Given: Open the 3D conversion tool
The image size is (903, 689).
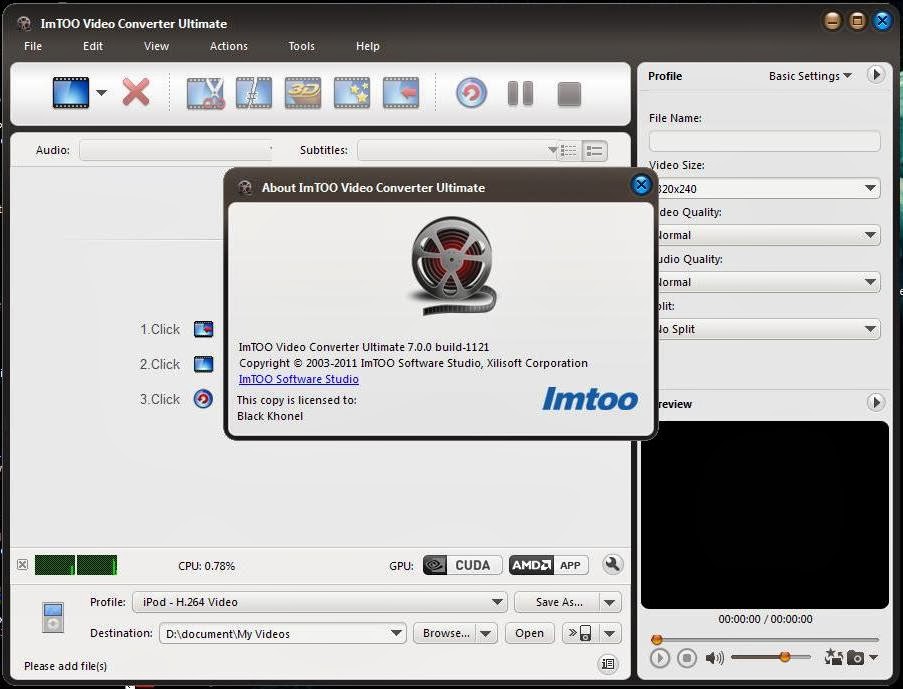Looking at the screenshot, I should [303, 93].
